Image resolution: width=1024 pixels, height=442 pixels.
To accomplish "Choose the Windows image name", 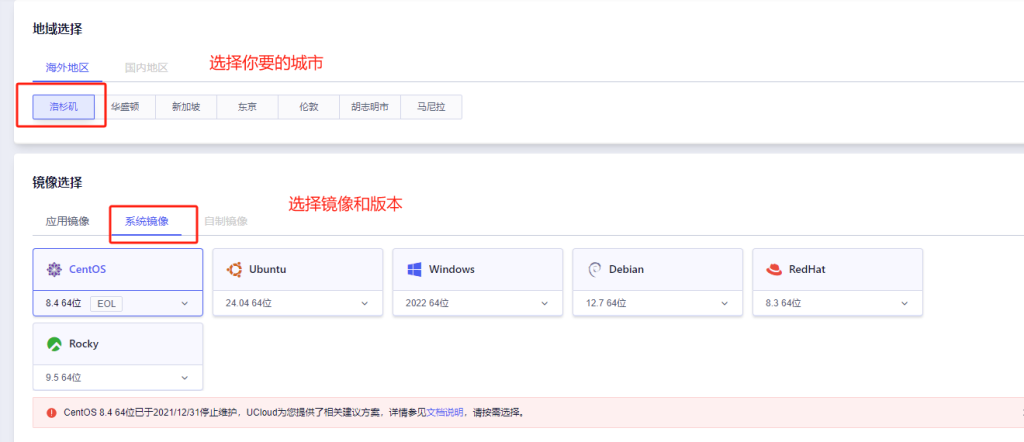I will click(452, 269).
